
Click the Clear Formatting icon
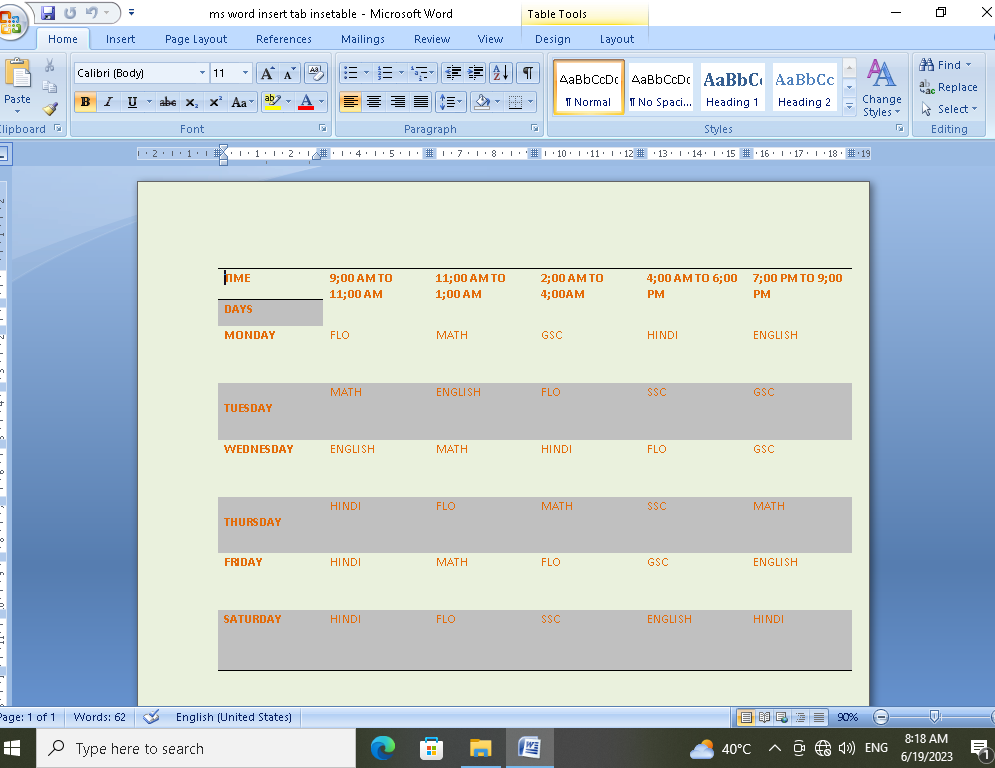316,73
